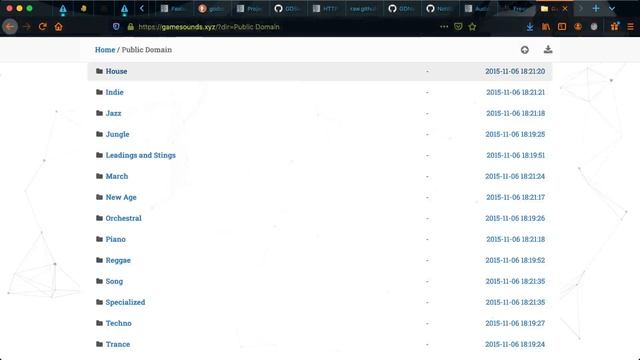Click the folder icon beside Jazz
Image resolution: width=640 pixels, height=360 pixels.
click(x=99, y=113)
